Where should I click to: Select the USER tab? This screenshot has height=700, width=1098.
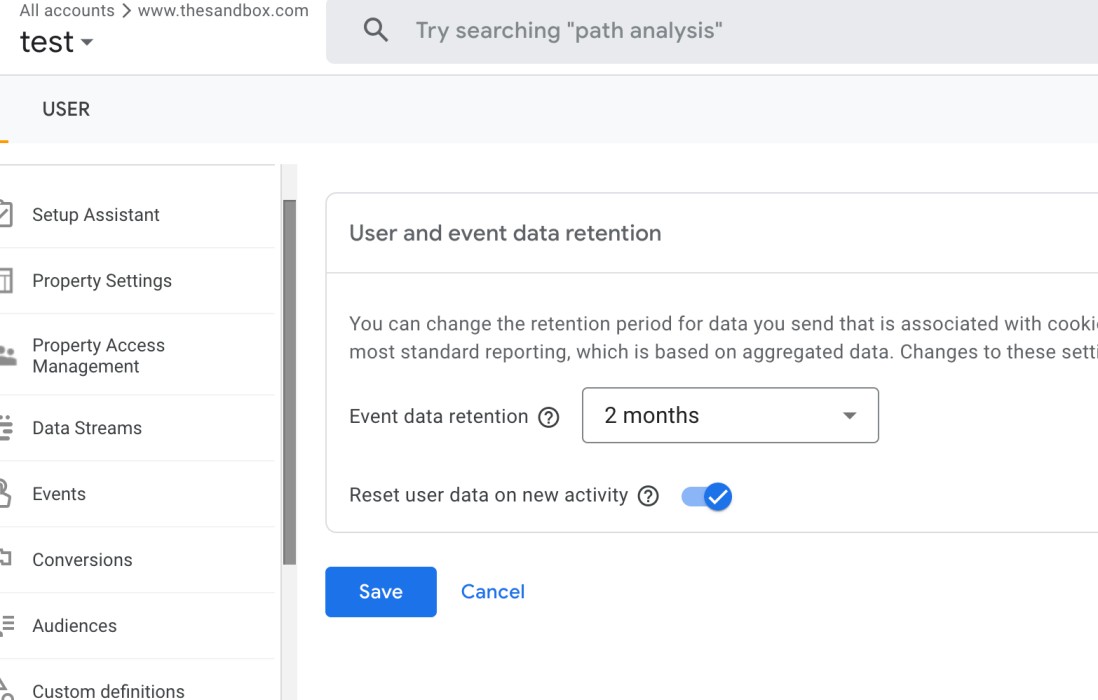(x=66, y=109)
